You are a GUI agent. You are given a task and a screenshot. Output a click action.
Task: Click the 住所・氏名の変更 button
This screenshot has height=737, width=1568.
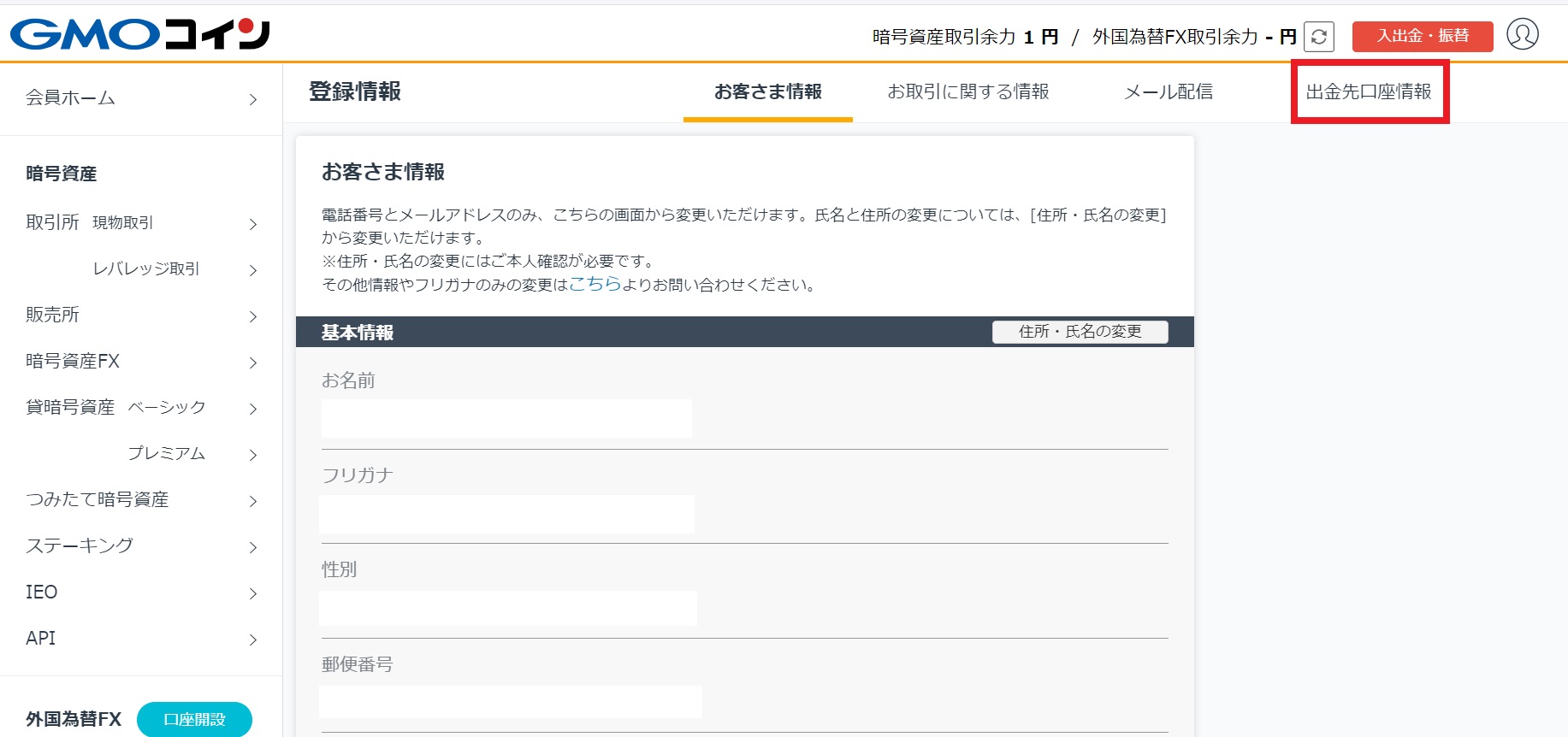tap(1080, 332)
